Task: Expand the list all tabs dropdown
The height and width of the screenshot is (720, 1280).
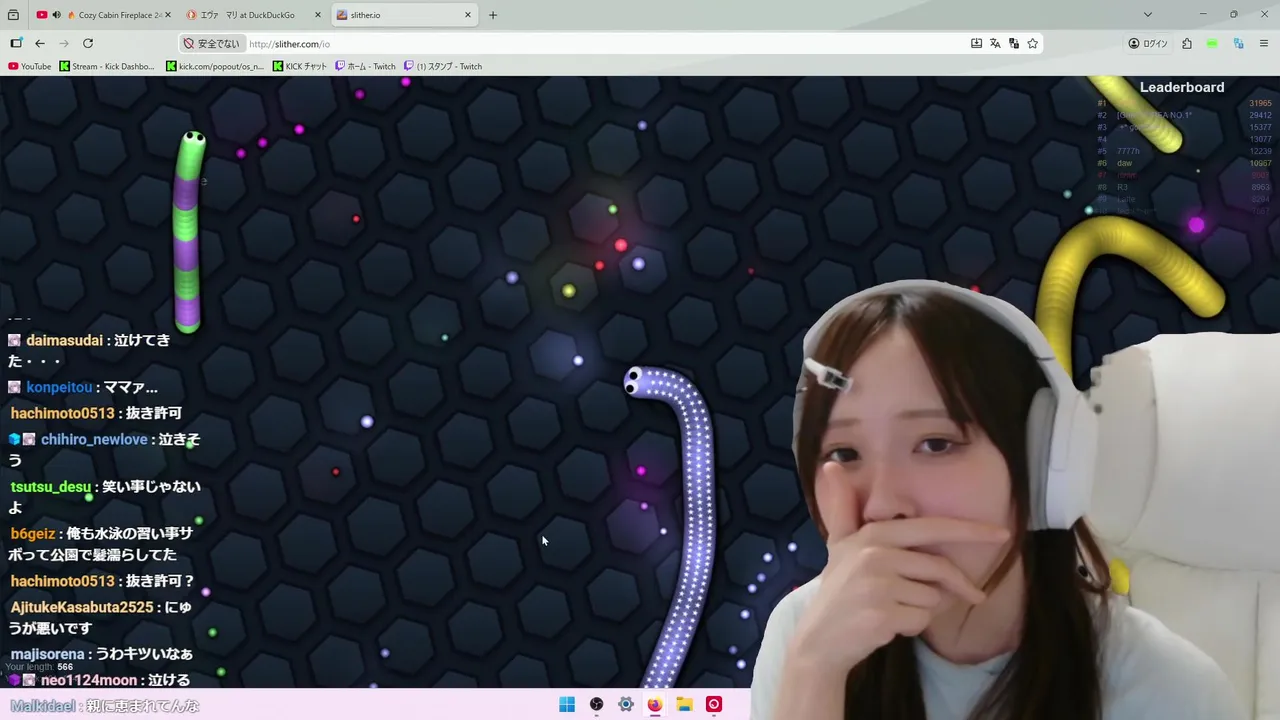Action: [x=1148, y=15]
